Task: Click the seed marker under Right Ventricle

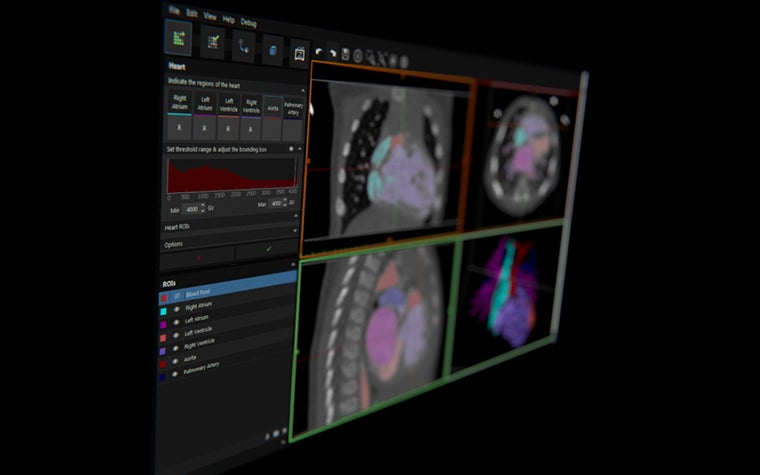Action: [251, 130]
